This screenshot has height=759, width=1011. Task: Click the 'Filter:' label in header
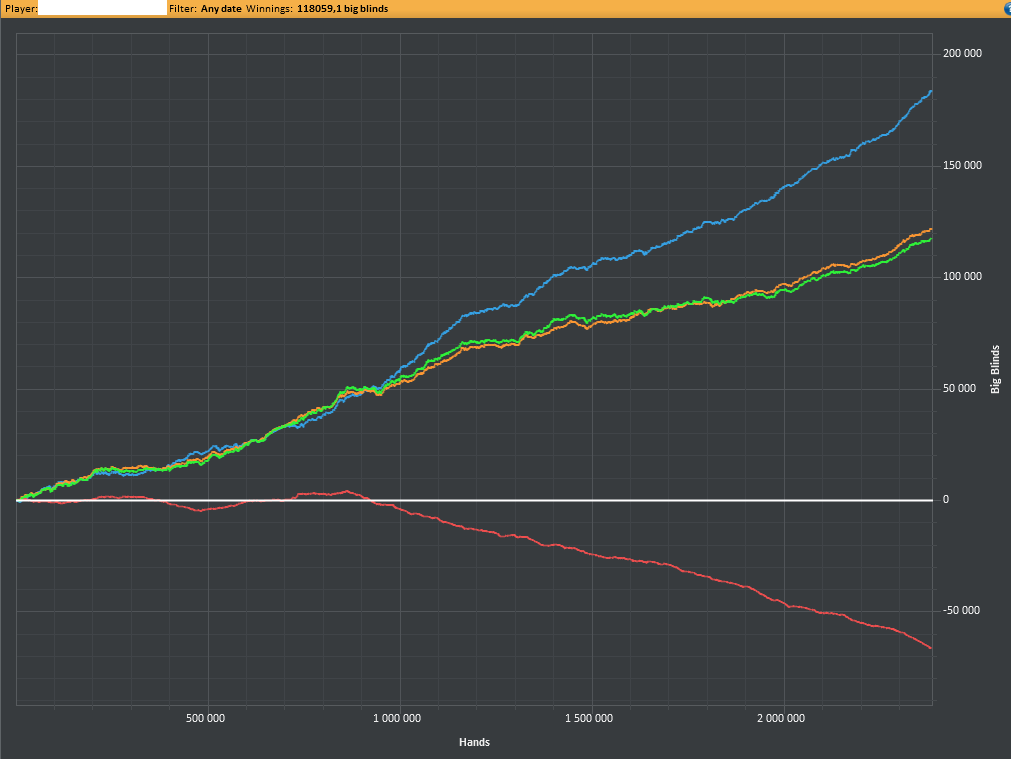[x=183, y=9]
